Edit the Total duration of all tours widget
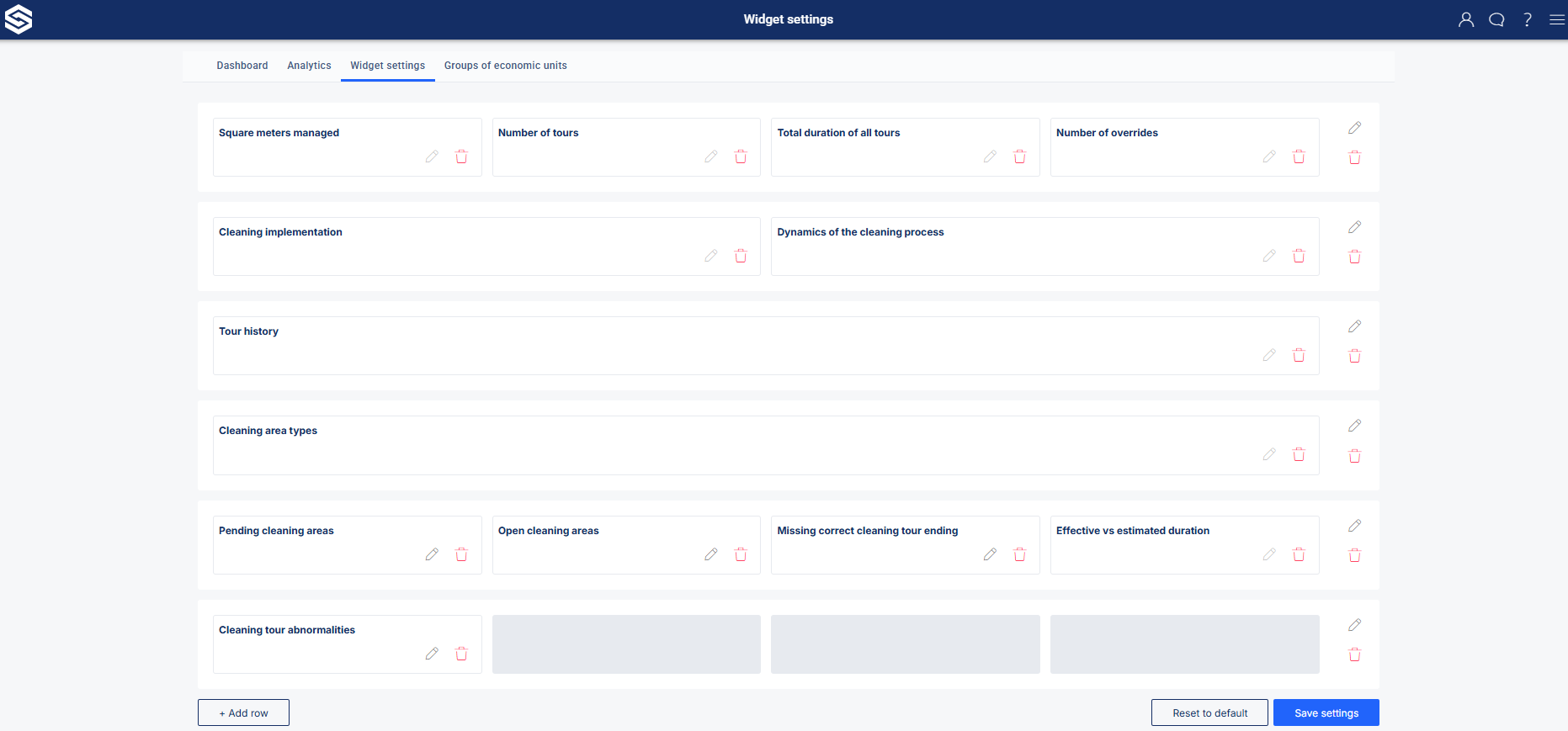The image size is (1568, 731). (x=990, y=156)
